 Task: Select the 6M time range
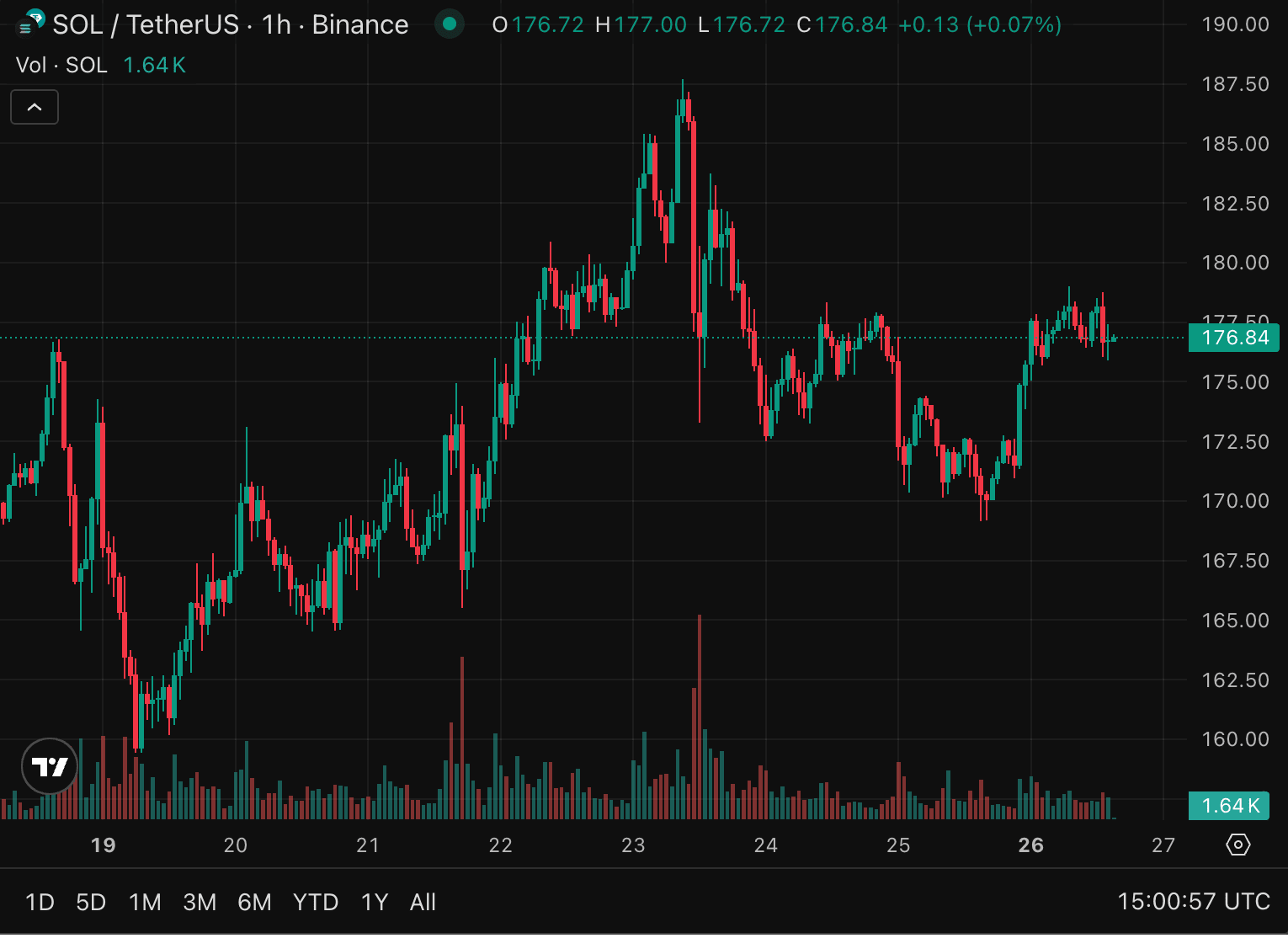[254, 903]
